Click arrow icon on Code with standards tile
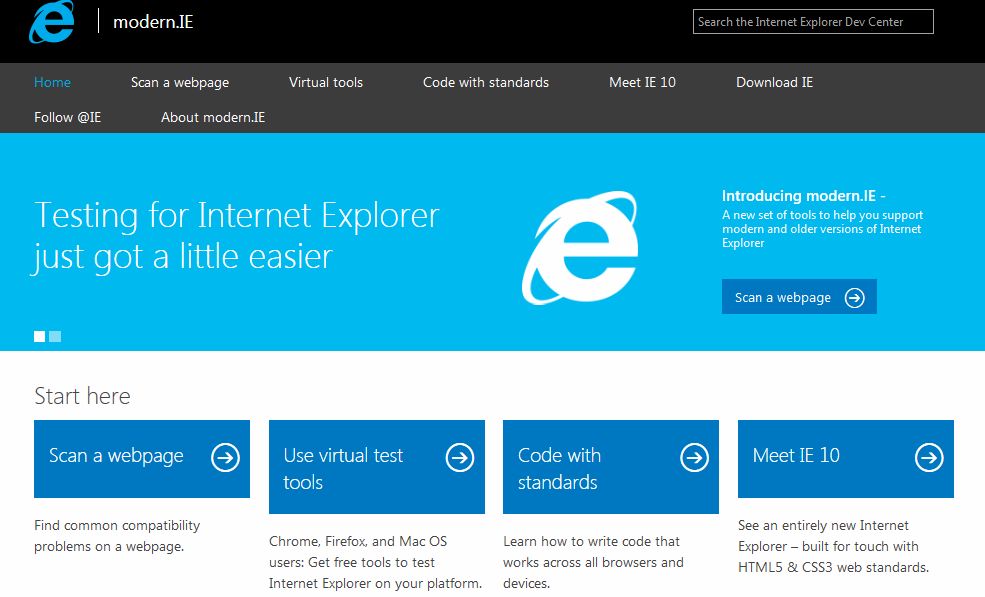This screenshot has width=985, height=597. coord(694,458)
